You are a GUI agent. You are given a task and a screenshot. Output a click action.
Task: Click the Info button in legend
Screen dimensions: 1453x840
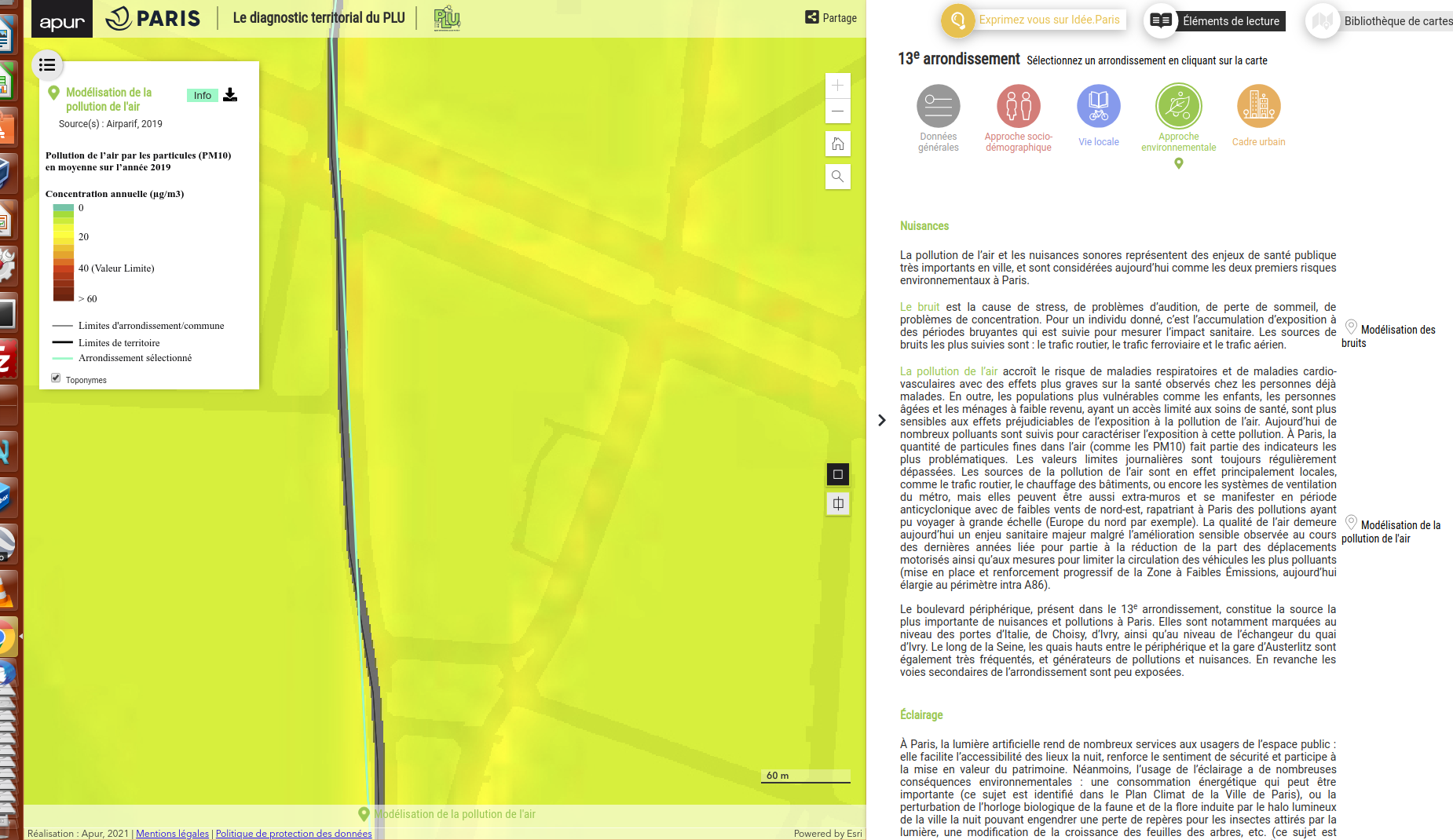pyautogui.click(x=203, y=95)
